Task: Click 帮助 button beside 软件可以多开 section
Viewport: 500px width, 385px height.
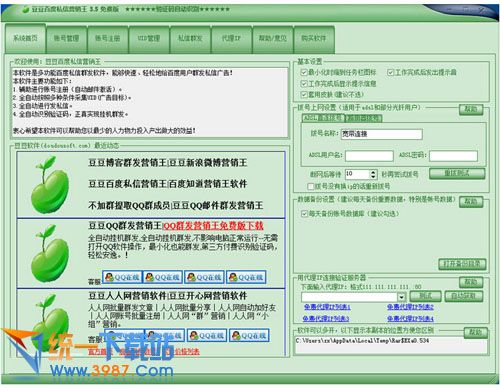Action: click(475, 332)
